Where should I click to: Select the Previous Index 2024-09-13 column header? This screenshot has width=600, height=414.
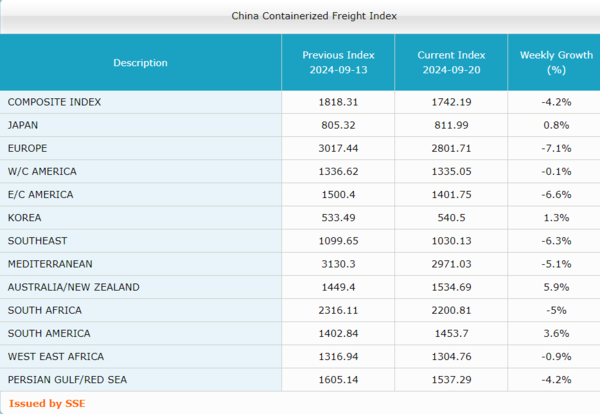click(337, 63)
